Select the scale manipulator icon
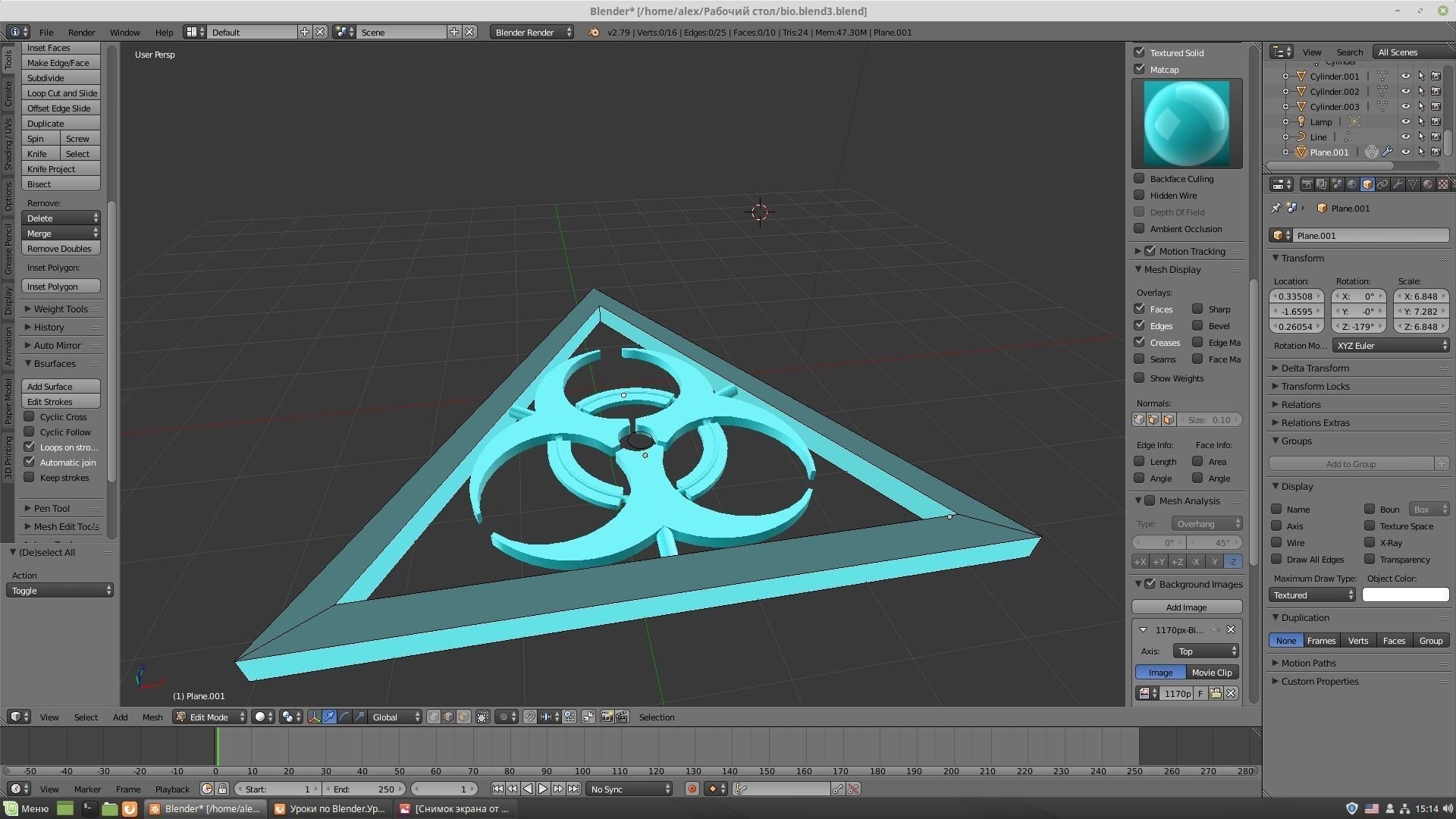 click(x=359, y=717)
